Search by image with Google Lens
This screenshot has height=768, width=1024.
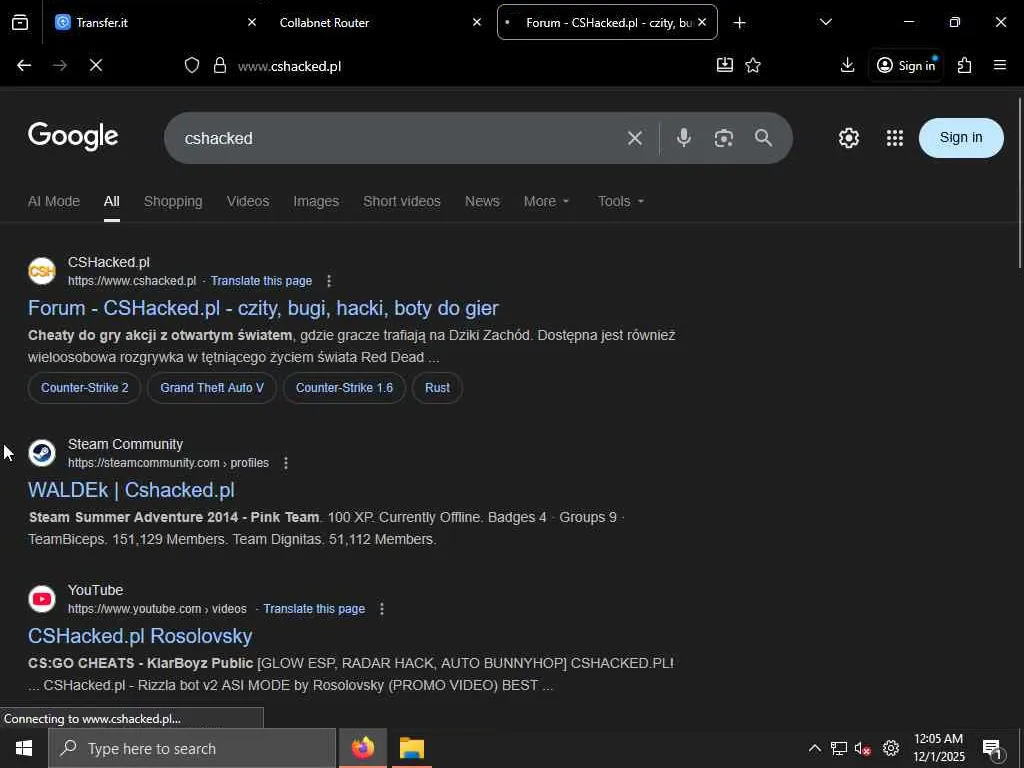(724, 138)
